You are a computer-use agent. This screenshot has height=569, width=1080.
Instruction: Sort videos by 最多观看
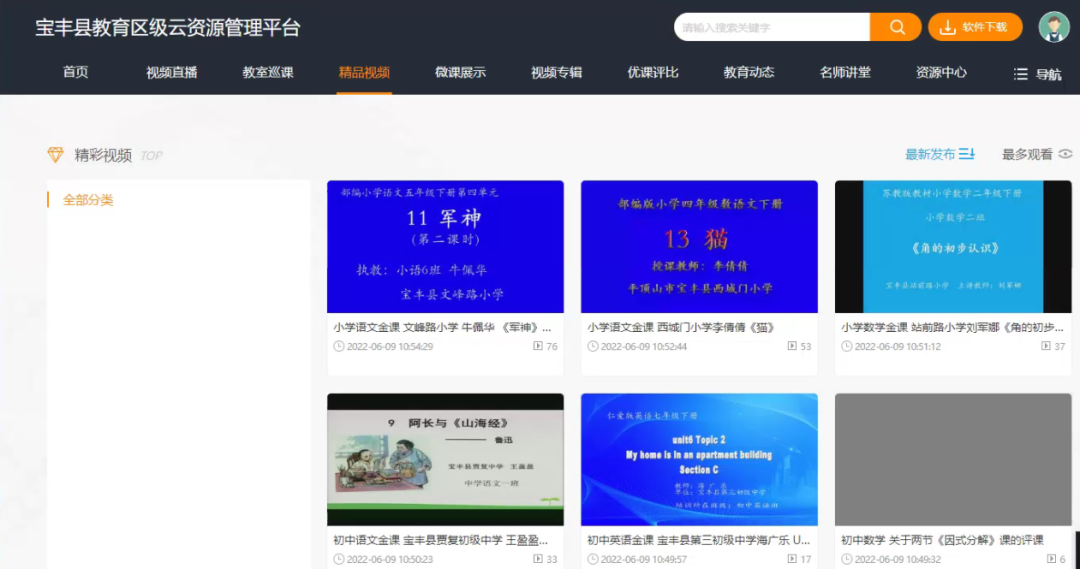(1027, 154)
